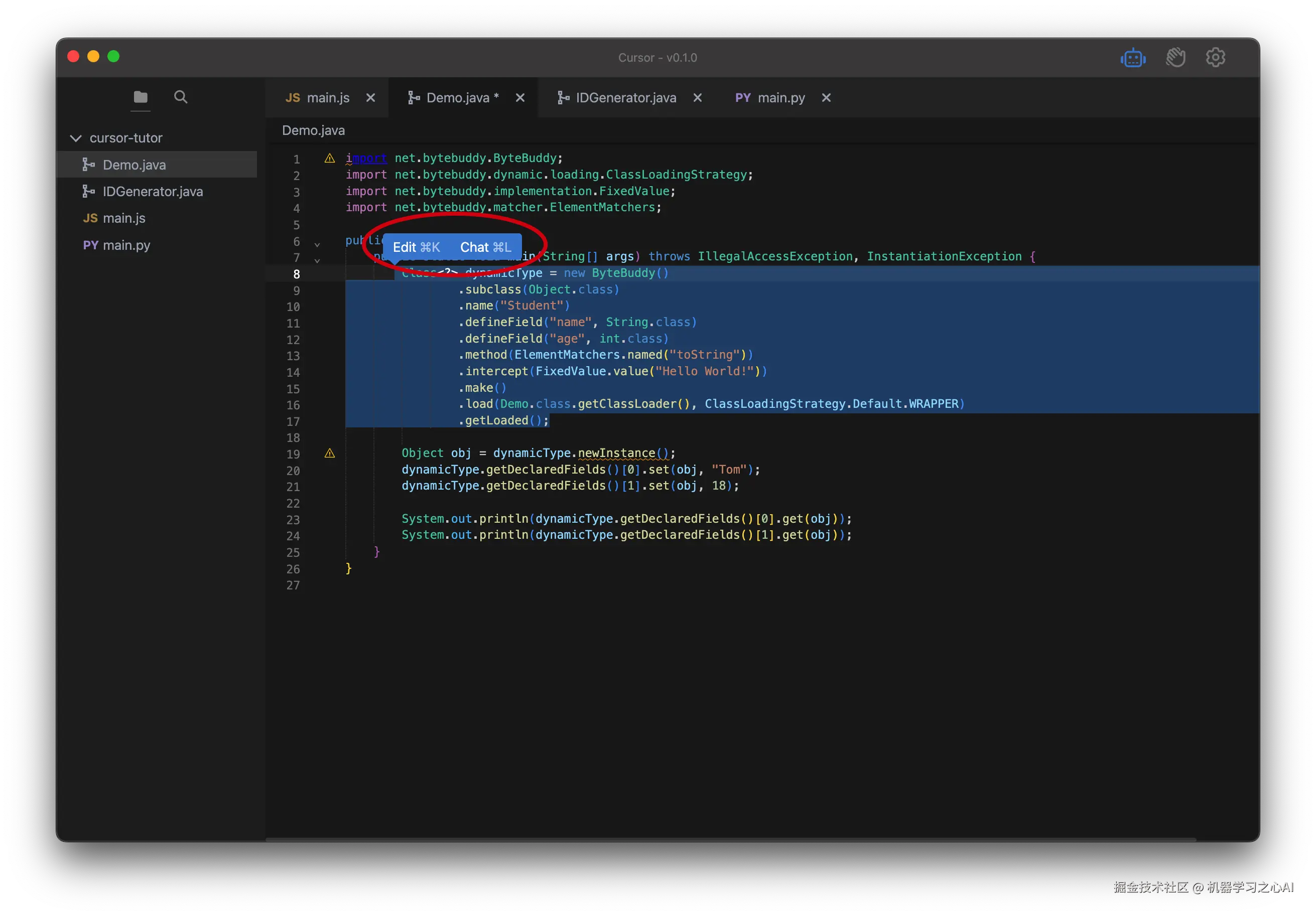
Task: Open the search magnifier in sidebar
Action: pos(181,97)
